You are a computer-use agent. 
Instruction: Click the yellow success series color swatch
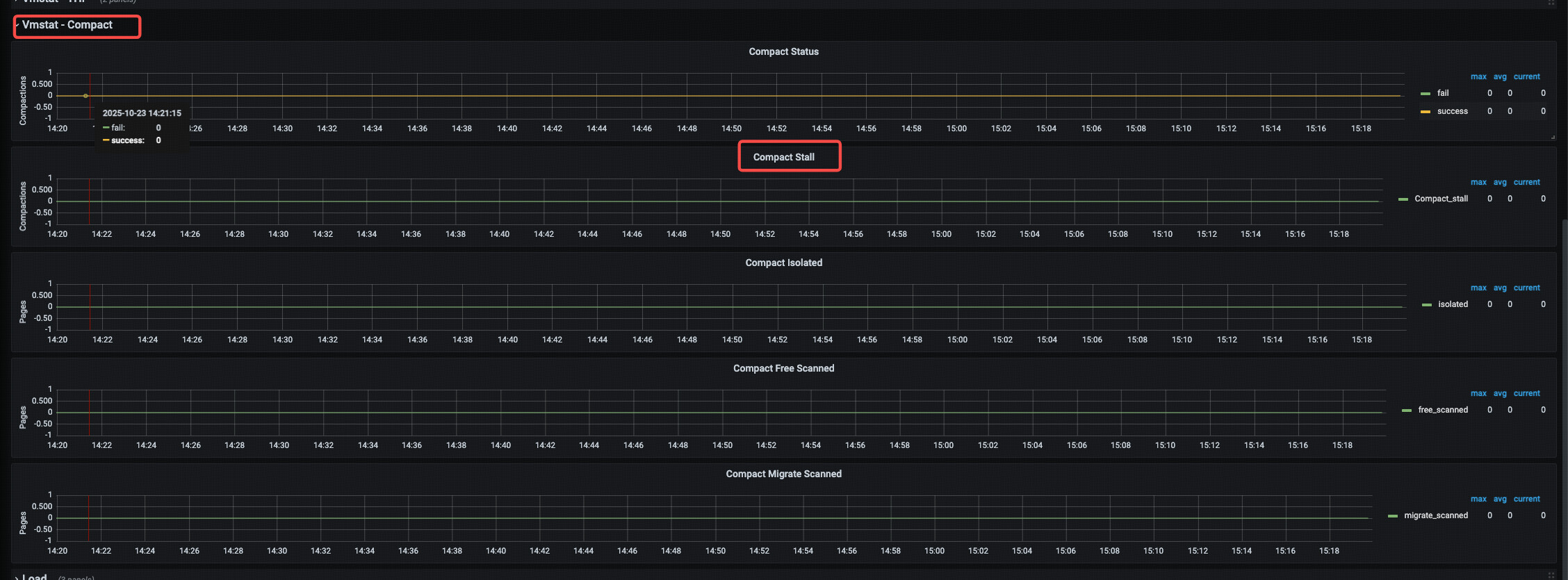1426,112
